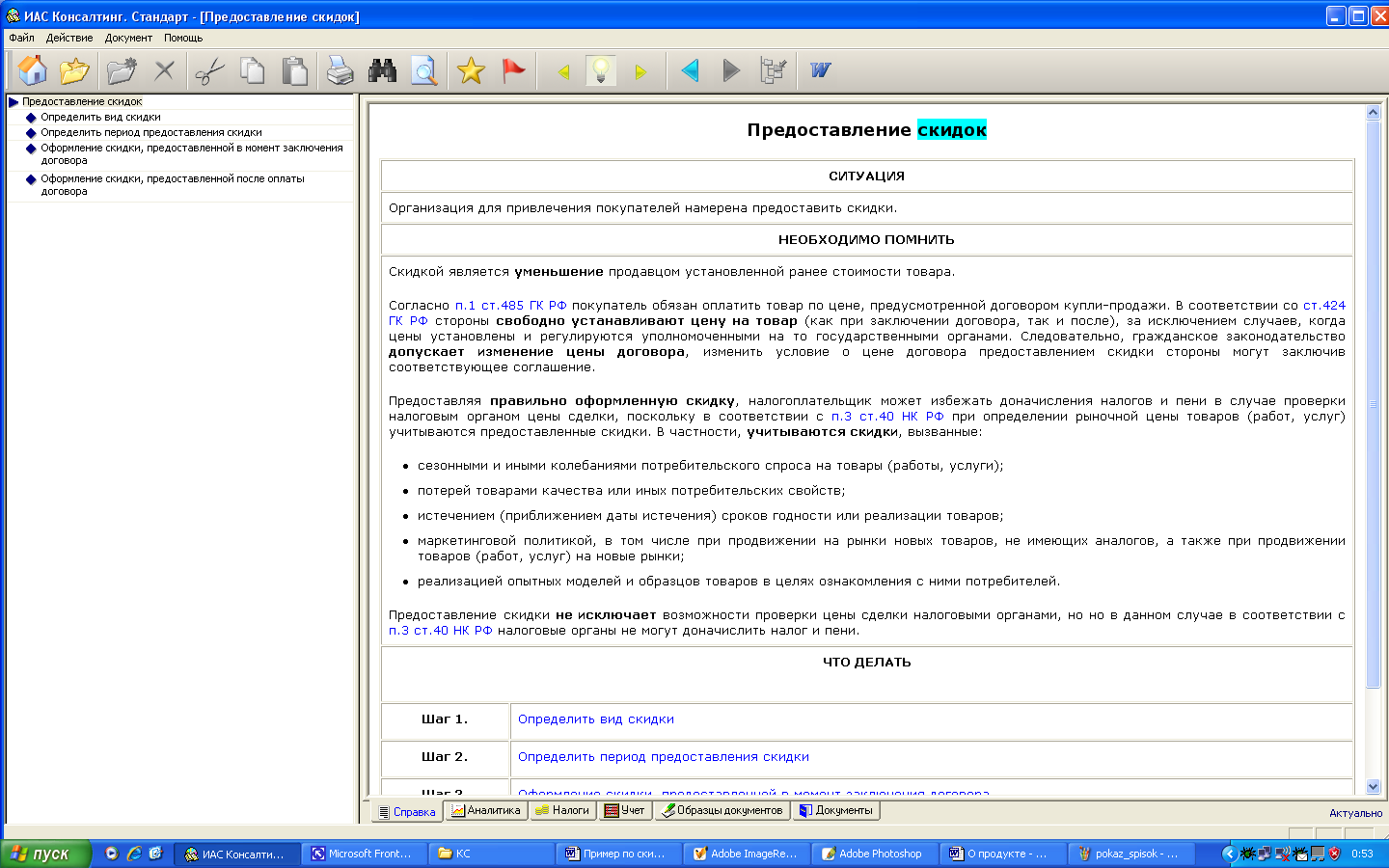Viewport: 1389px width, 868px height.
Task: Switch to the Справка tab
Action: [x=407, y=812]
